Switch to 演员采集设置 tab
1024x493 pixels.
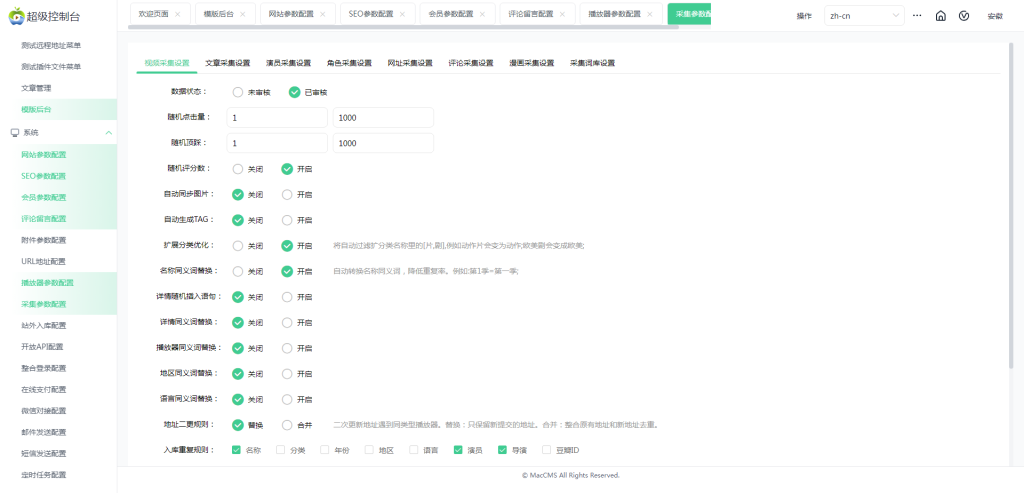tap(288, 63)
